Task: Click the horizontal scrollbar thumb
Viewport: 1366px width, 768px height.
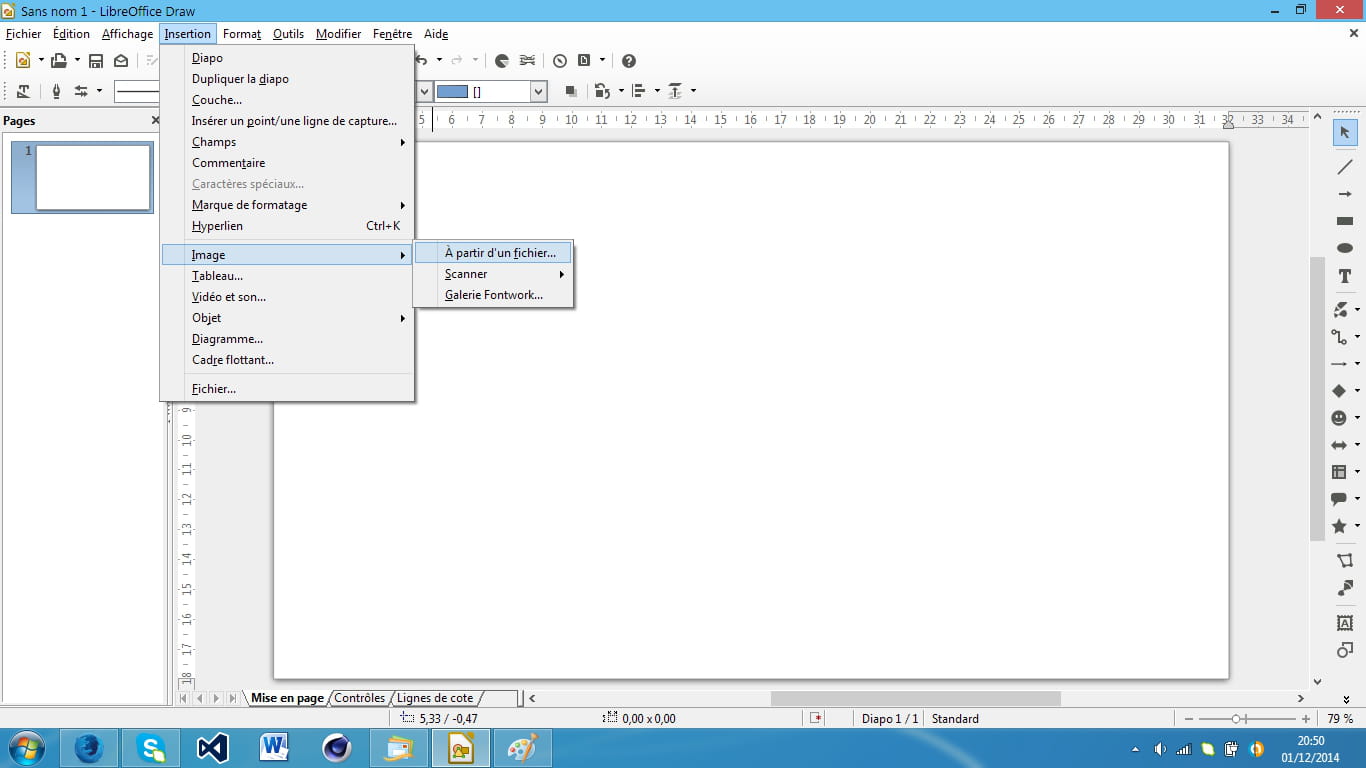Action: pyautogui.click(x=915, y=698)
